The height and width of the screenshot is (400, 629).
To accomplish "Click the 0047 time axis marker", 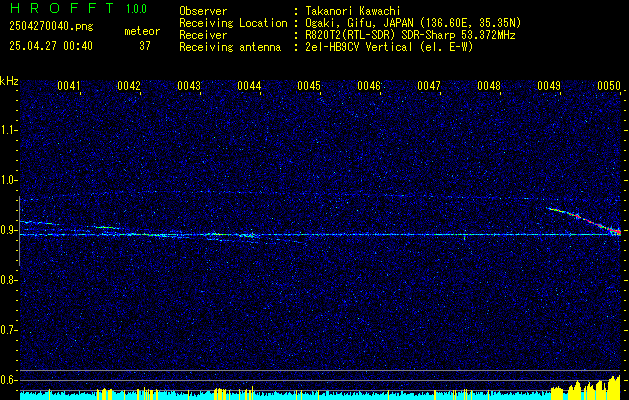I will [429, 86].
